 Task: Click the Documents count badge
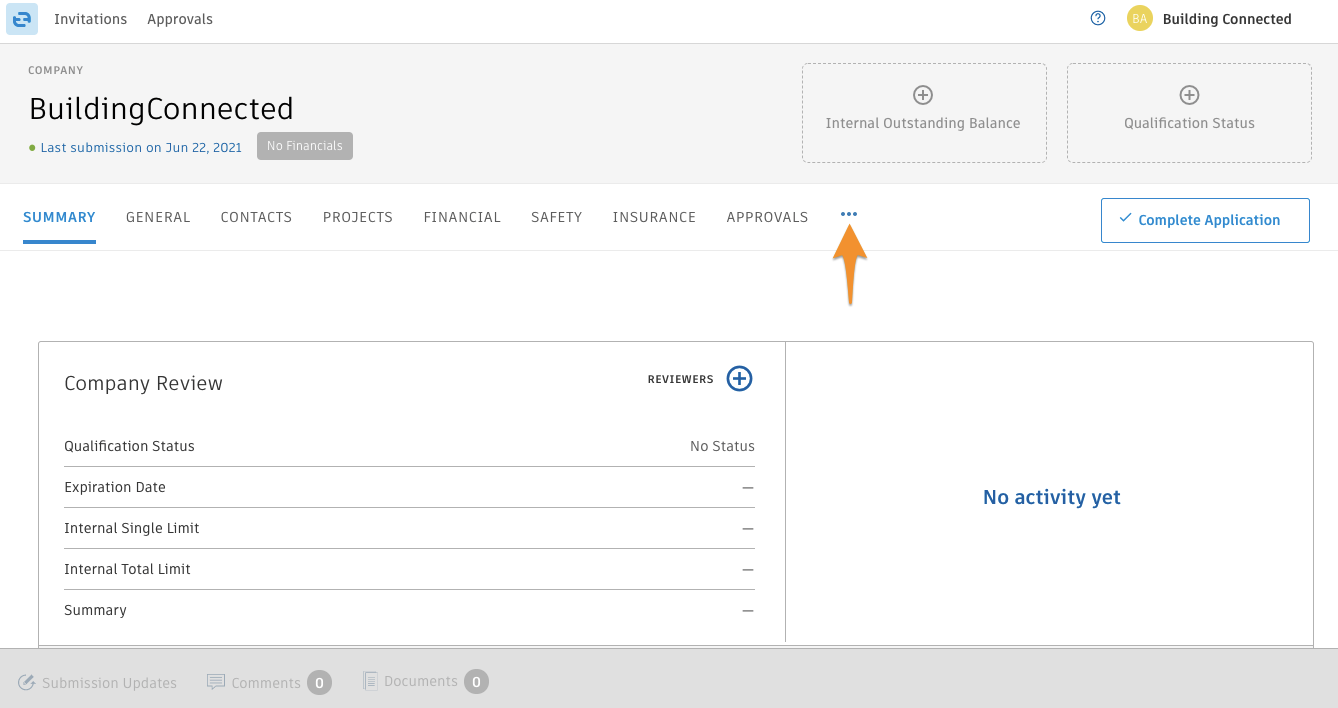click(476, 682)
